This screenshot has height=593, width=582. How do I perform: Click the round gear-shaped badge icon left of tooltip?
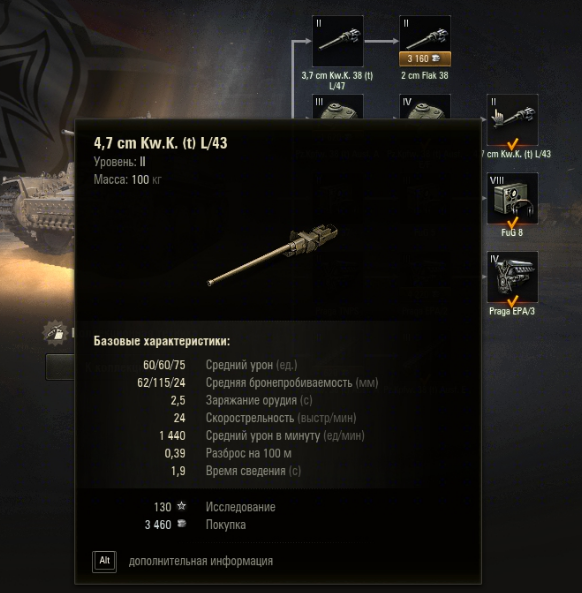pyautogui.click(x=56, y=332)
